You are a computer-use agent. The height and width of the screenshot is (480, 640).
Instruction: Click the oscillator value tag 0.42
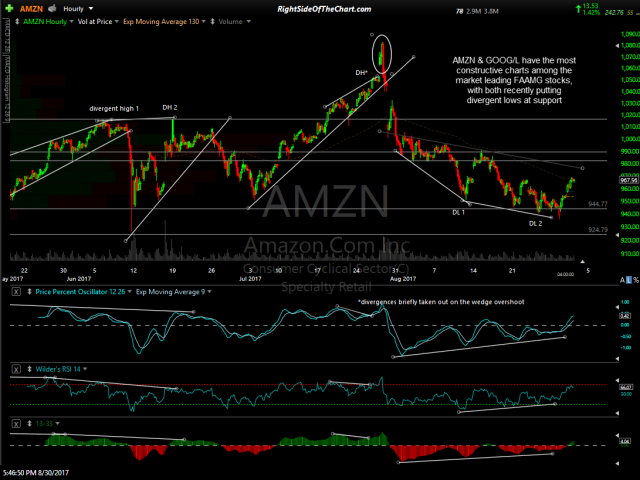click(x=625, y=316)
